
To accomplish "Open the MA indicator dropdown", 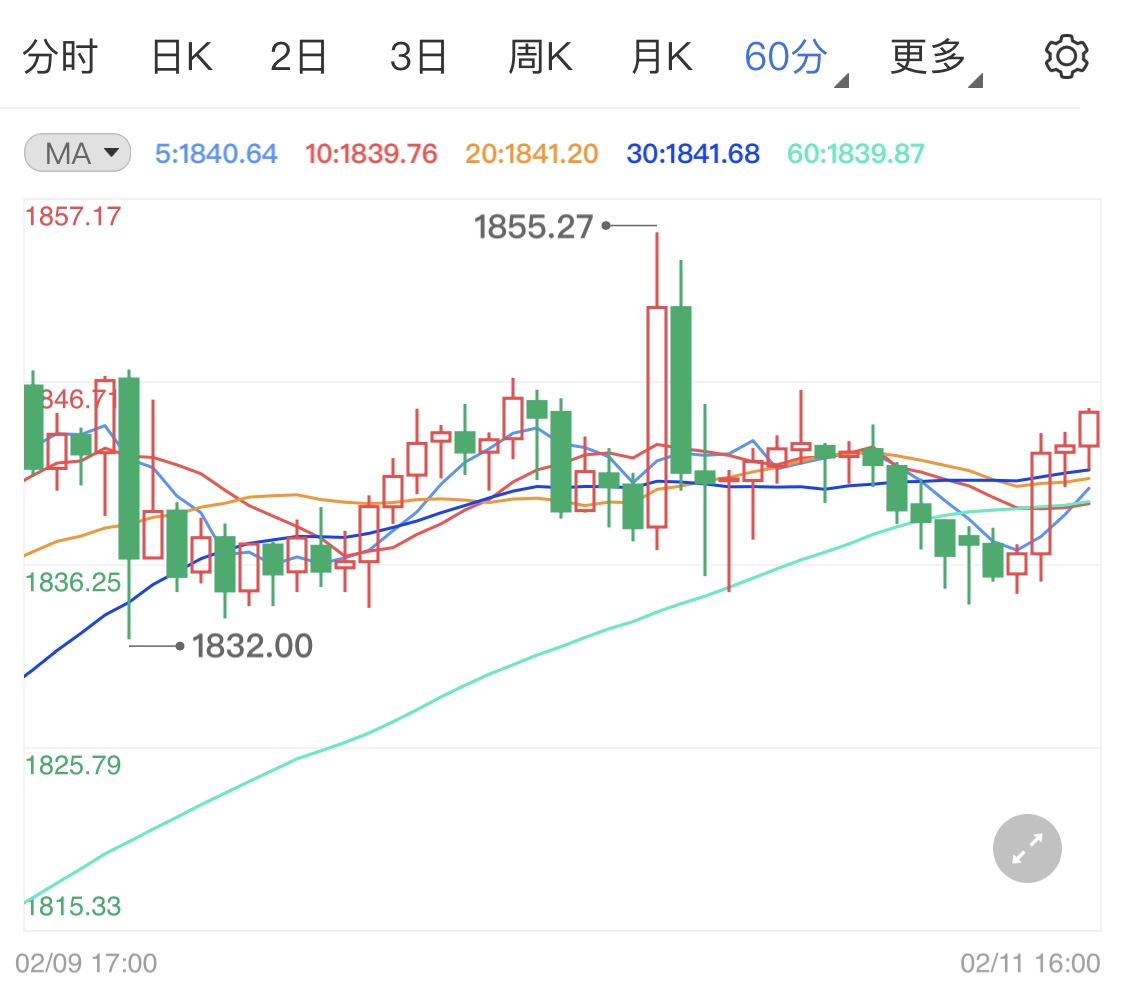I will [x=77, y=153].
